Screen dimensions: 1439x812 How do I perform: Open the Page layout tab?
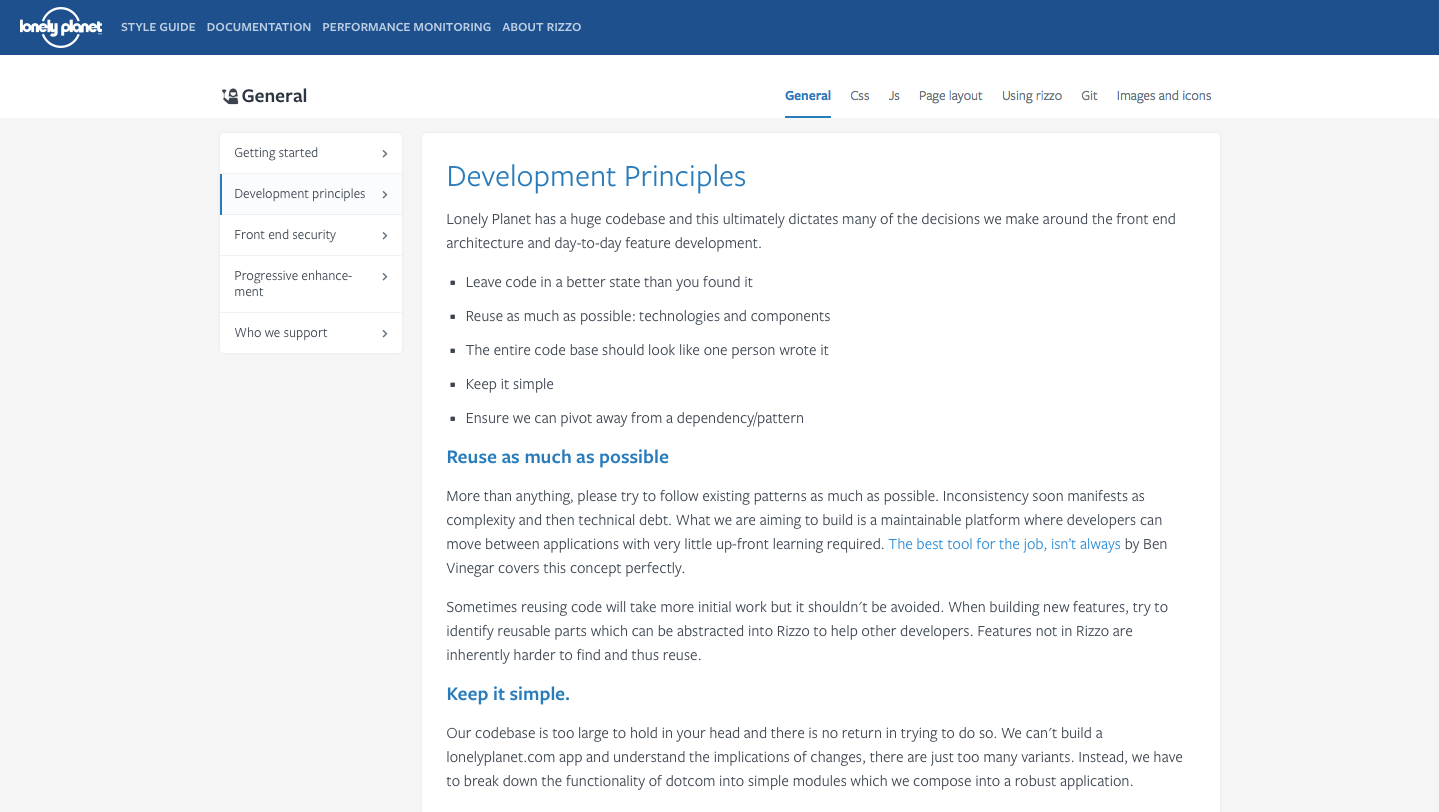click(x=950, y=96)
